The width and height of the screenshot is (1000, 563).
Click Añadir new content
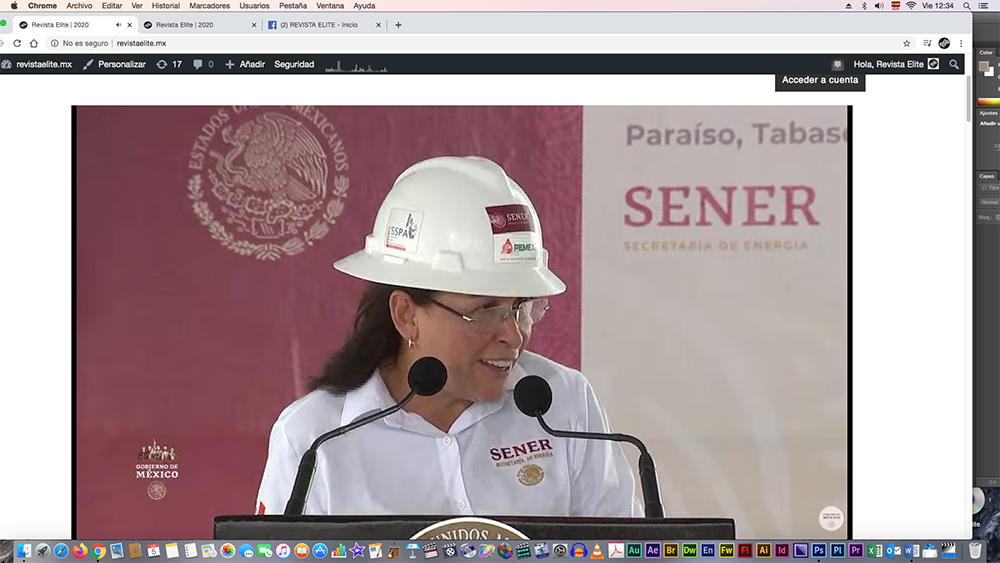[x=245, y=64]
